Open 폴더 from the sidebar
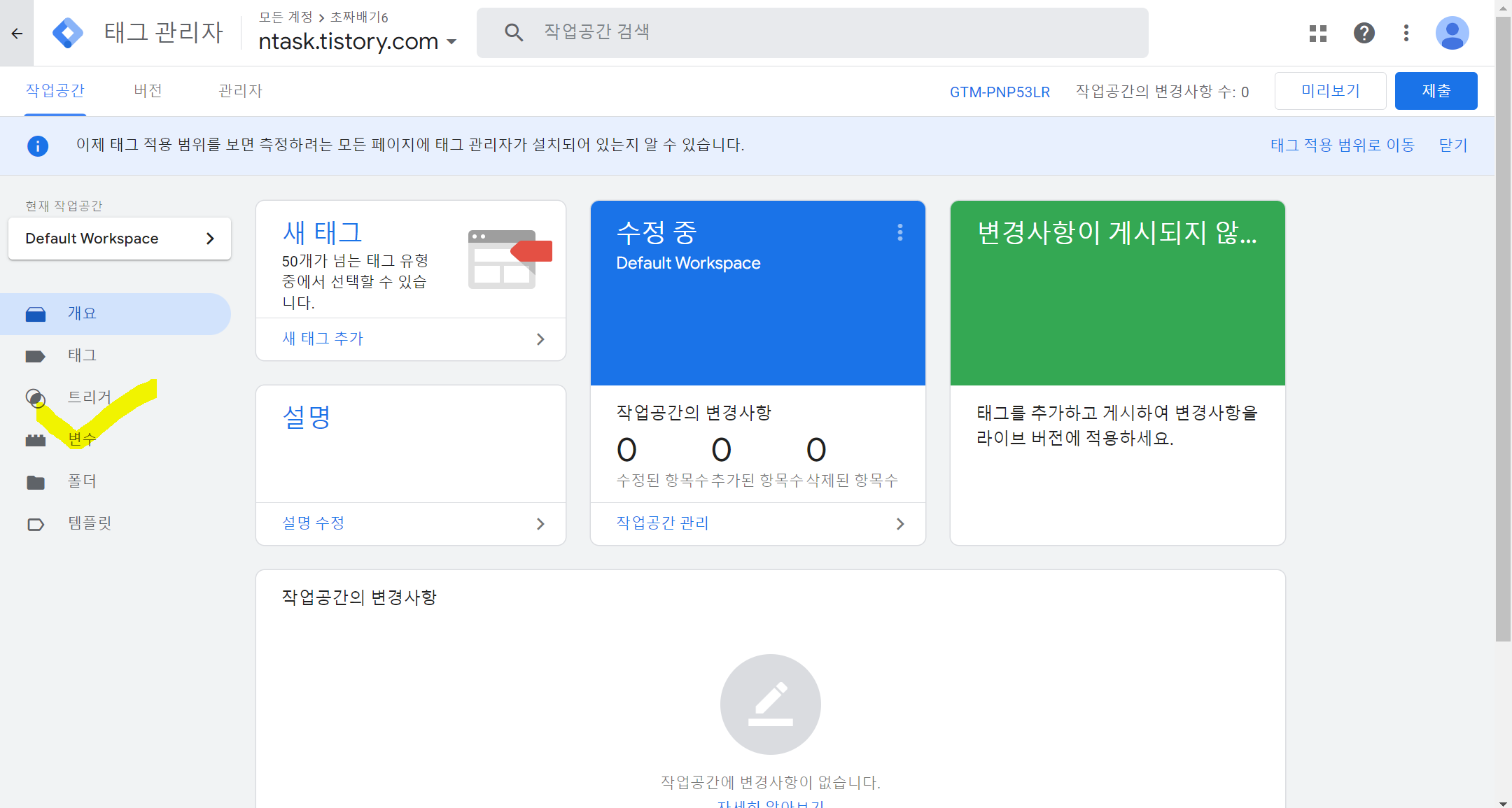 [x=82, y=481]
